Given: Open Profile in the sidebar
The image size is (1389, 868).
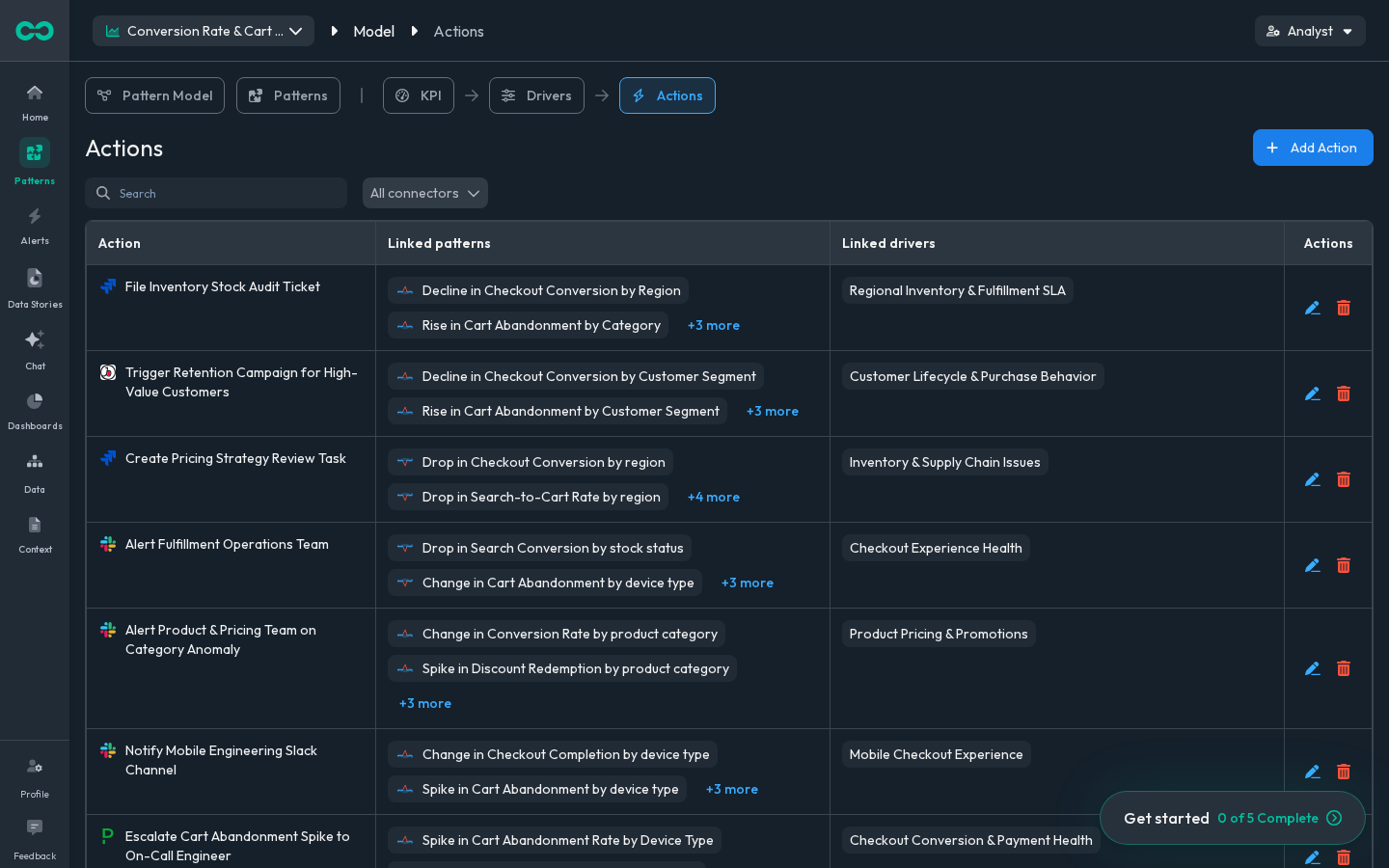Looking at the screenshot, I should pos(35,777).
